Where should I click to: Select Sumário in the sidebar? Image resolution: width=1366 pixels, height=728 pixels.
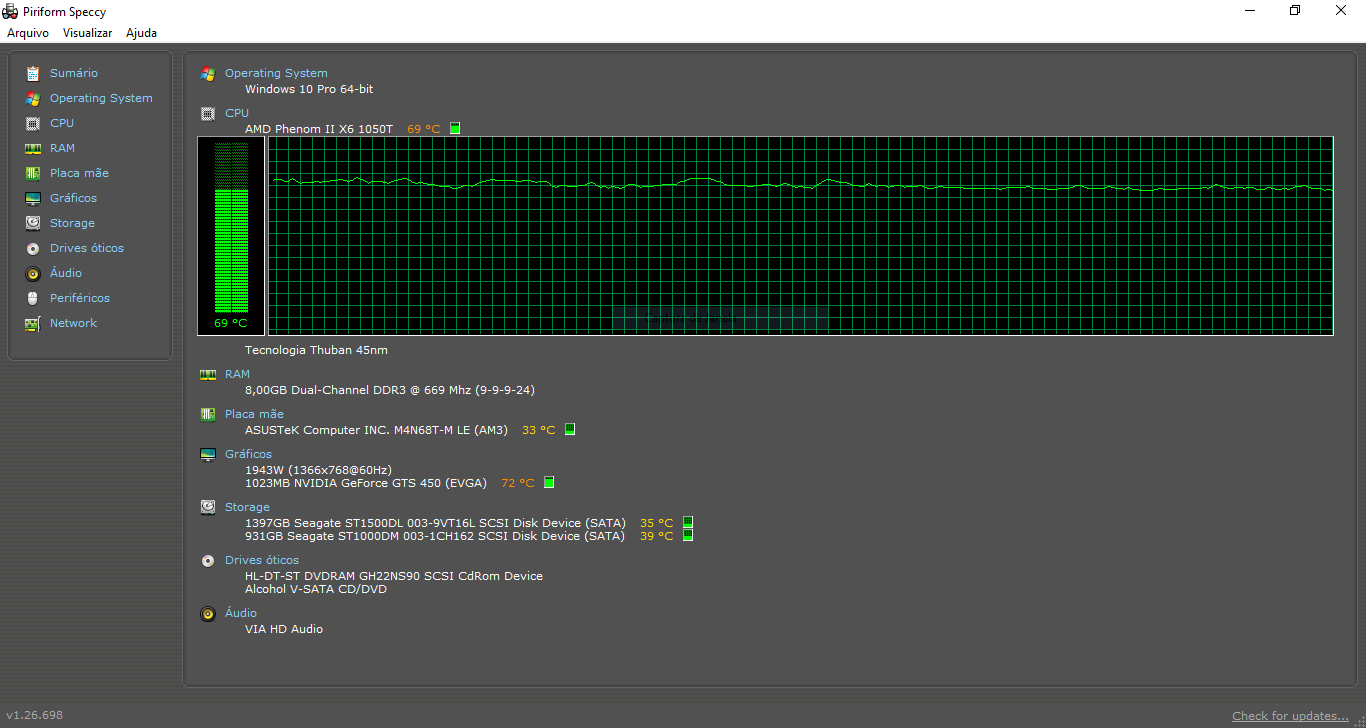click(74, 73)
